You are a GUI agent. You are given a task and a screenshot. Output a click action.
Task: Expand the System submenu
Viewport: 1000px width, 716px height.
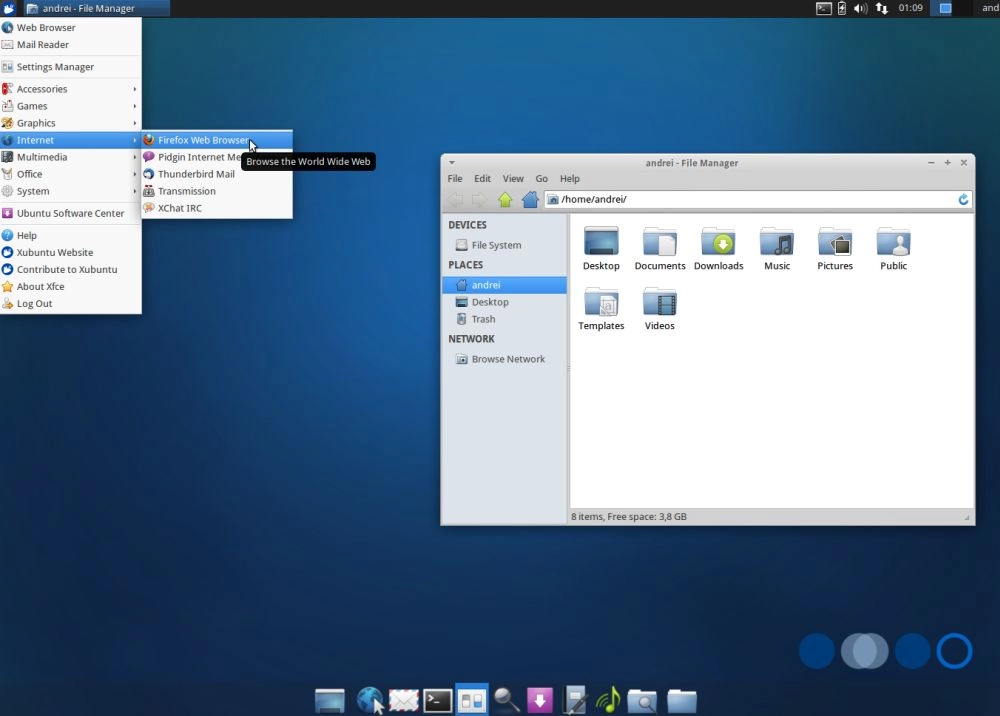(70, 191)
